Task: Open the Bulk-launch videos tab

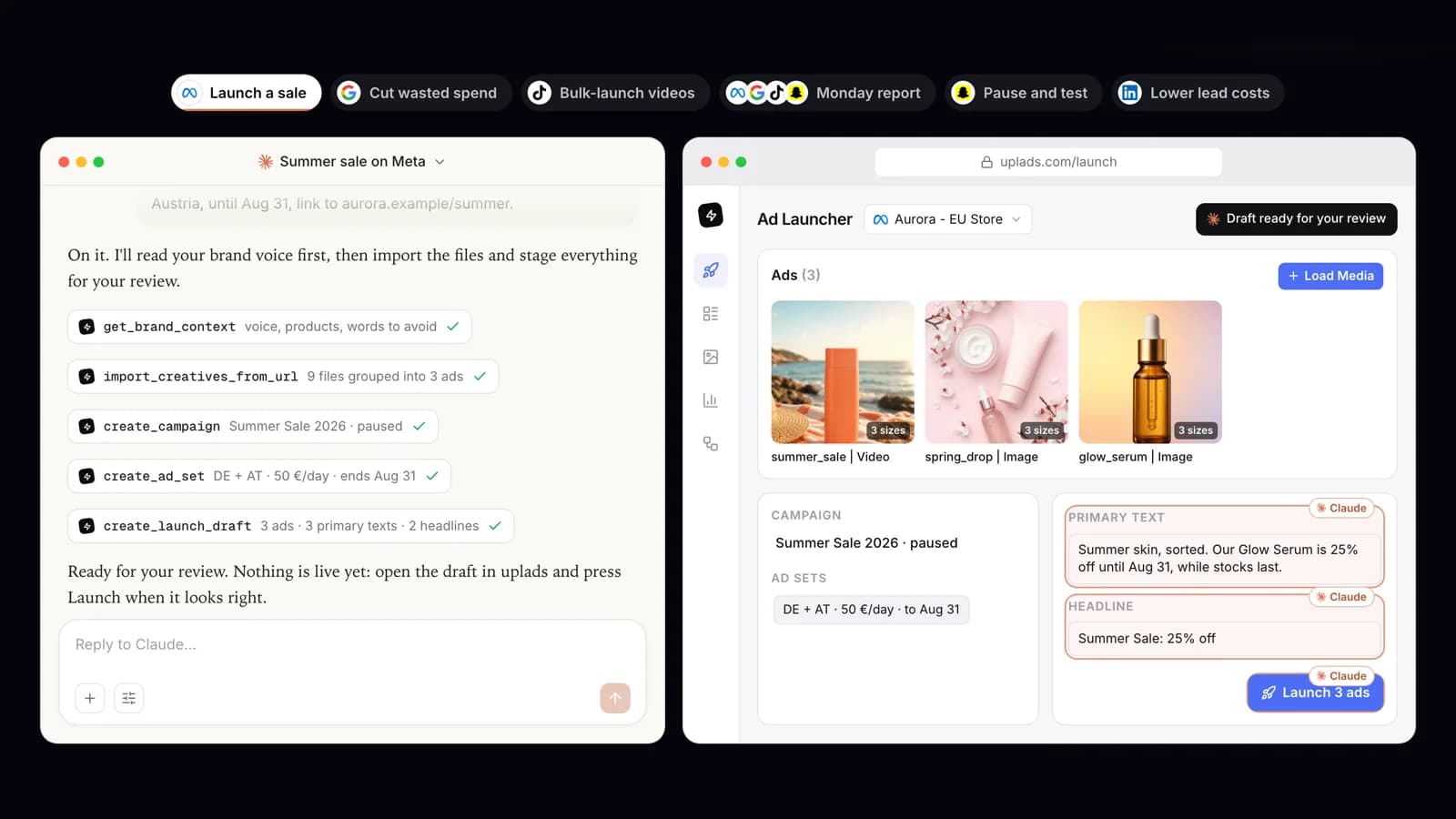Action: click(615, 93)
